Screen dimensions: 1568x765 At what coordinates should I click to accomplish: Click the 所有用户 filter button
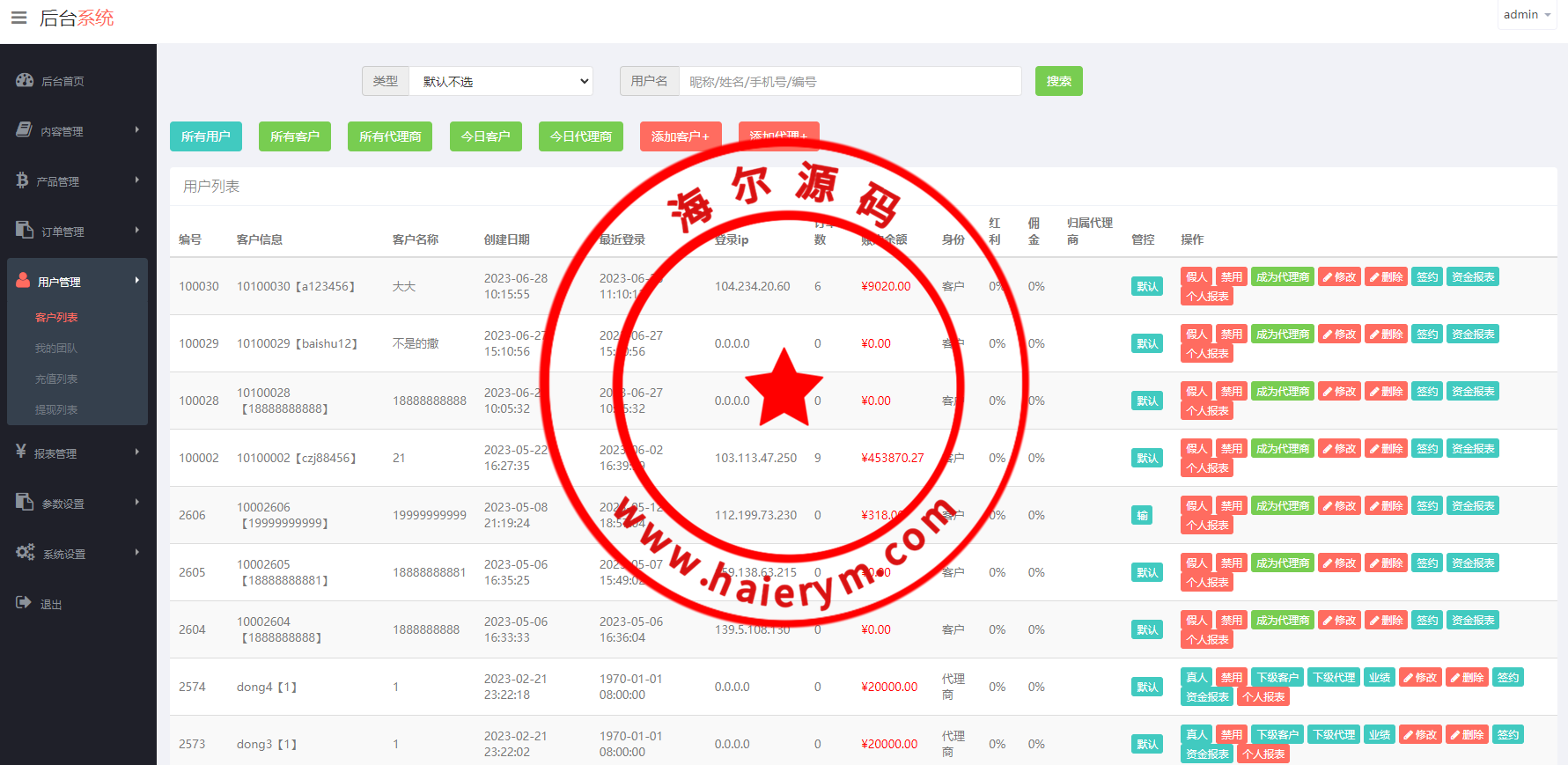point(205,136)
